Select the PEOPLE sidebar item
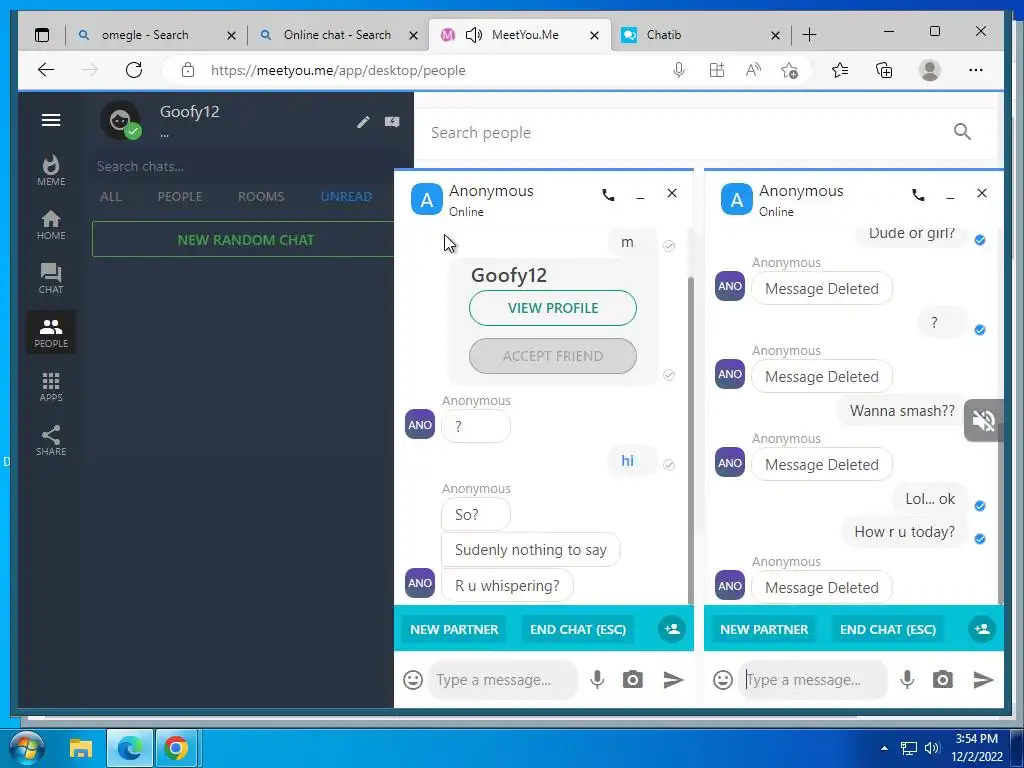Screen dimensions: 1024x768 [x=51, y=332]
